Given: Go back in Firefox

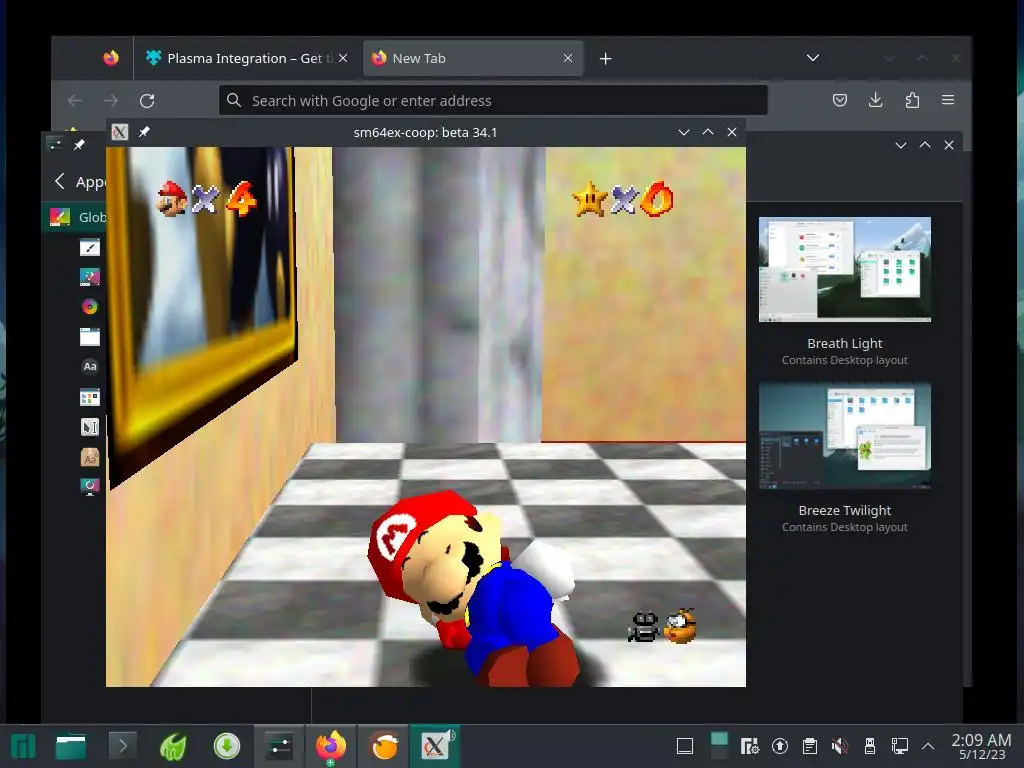Looking at the screenshot, I should pyautogui.click(x=75, y=101).
